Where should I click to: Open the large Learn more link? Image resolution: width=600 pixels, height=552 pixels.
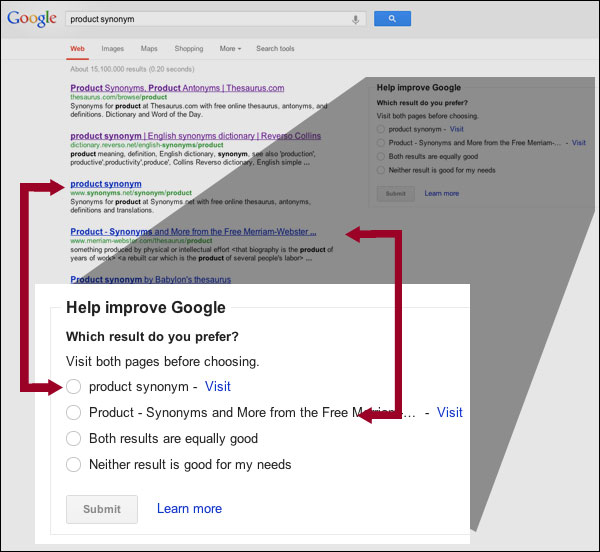[189, 509]
